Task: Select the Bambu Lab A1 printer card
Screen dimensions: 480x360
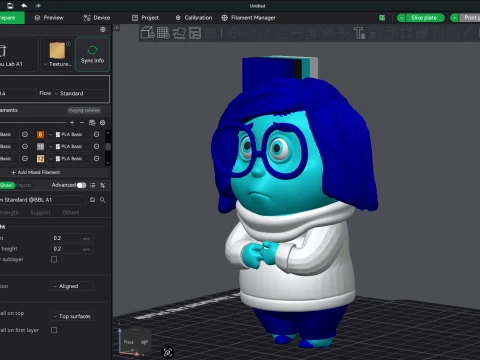Action: pyautogui.click(x=18, y=54)
